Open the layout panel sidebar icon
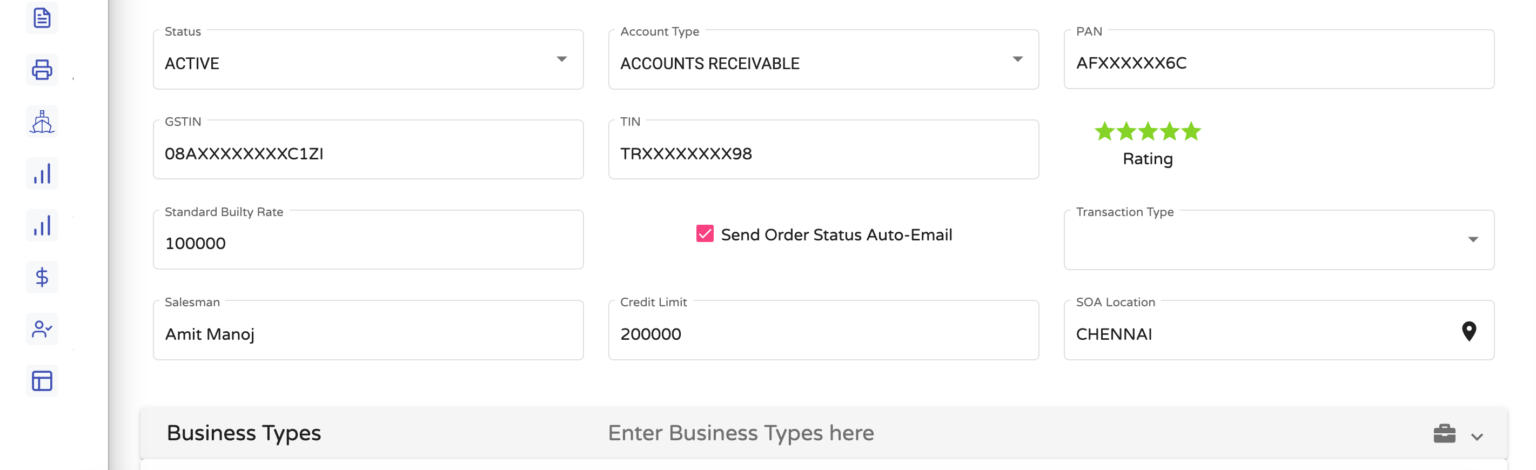1536x470 pixels. click(x=42, y=381)
